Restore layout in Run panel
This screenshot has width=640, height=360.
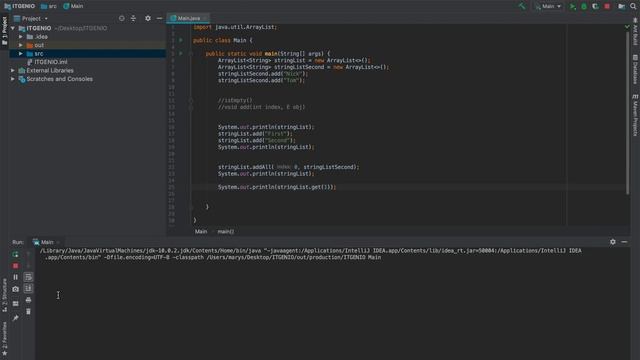(15, 304)
